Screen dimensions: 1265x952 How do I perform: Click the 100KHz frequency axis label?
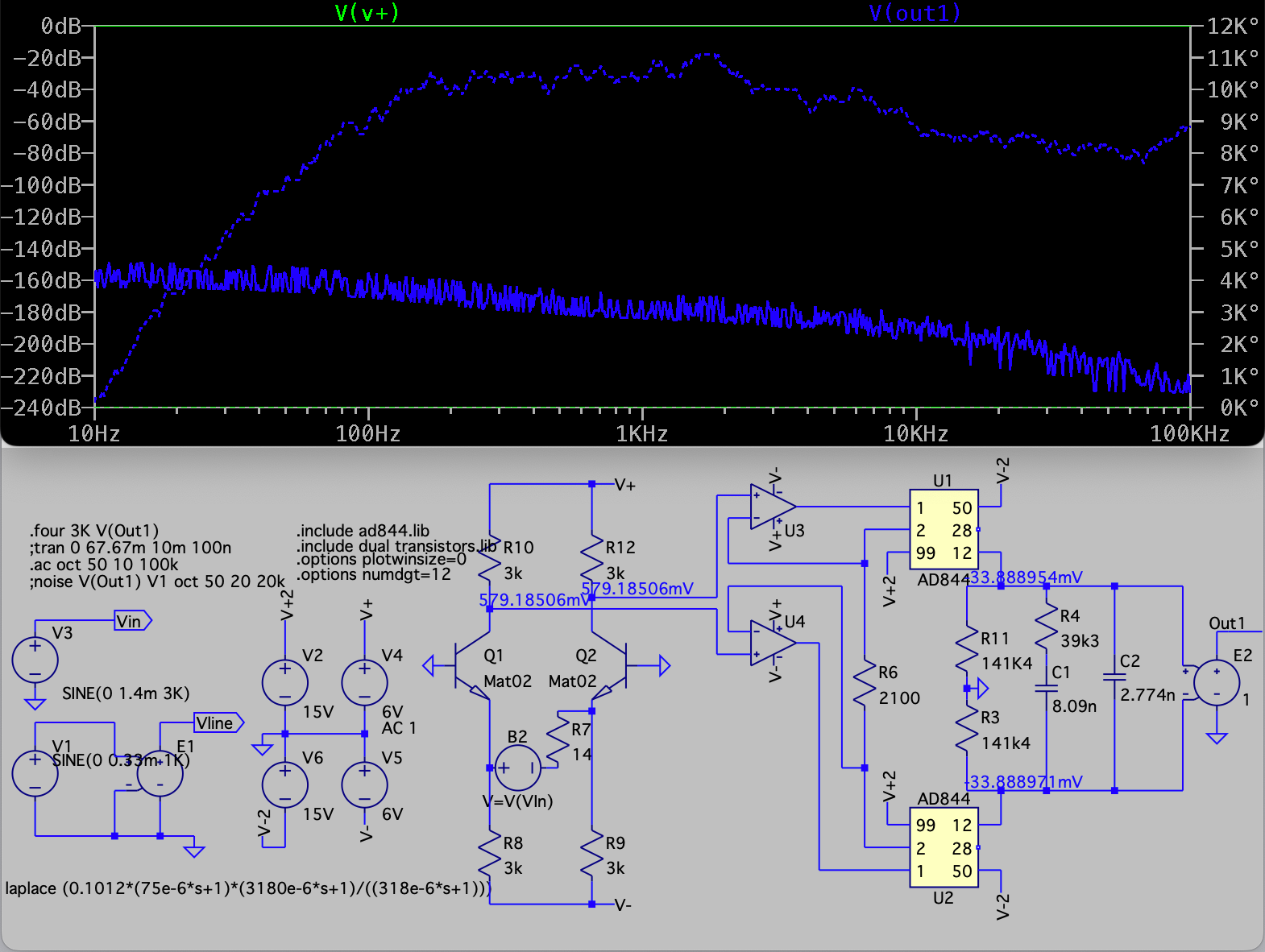(1190, 434)
